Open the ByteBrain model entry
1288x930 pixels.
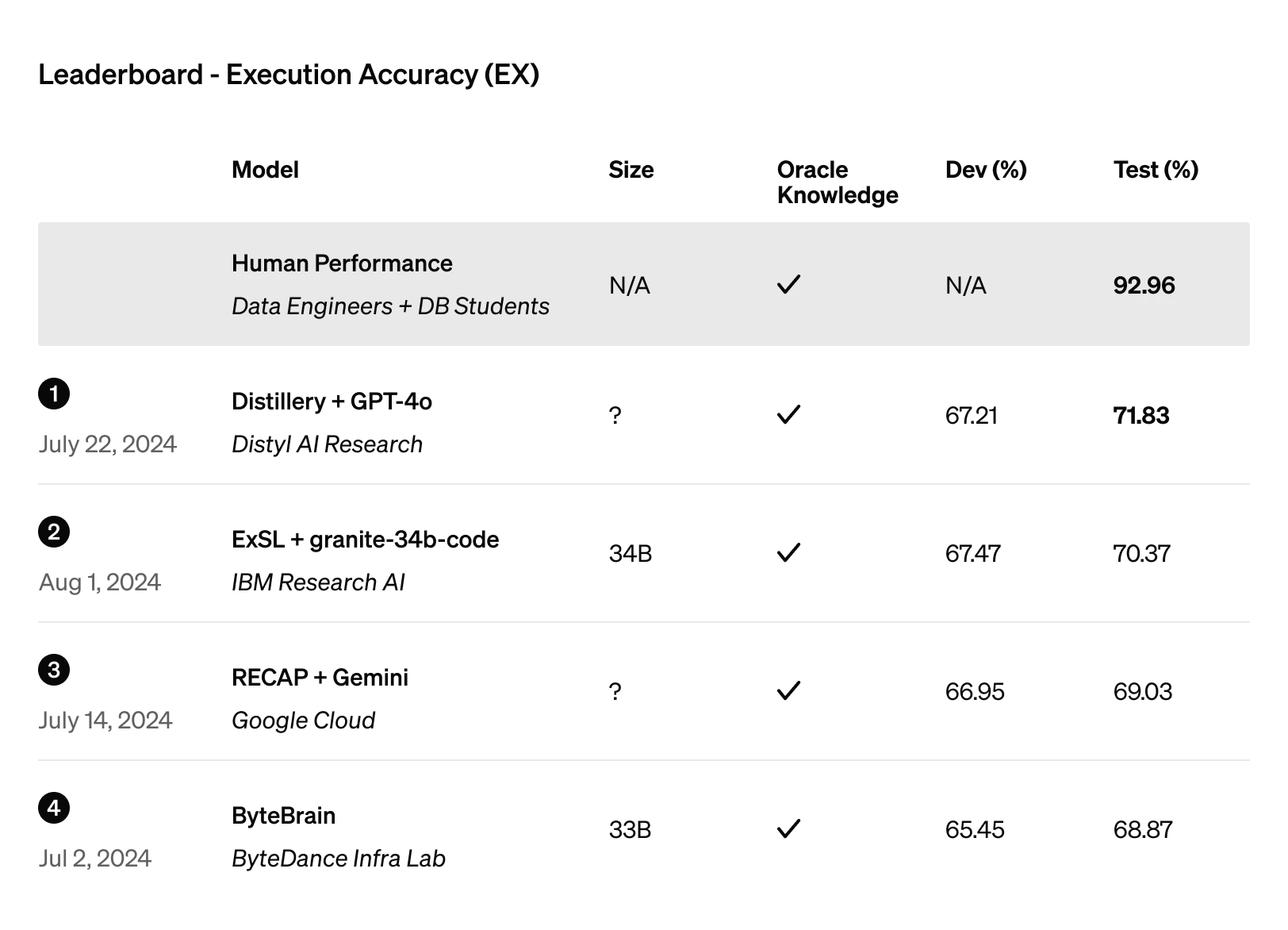(283, 816)
